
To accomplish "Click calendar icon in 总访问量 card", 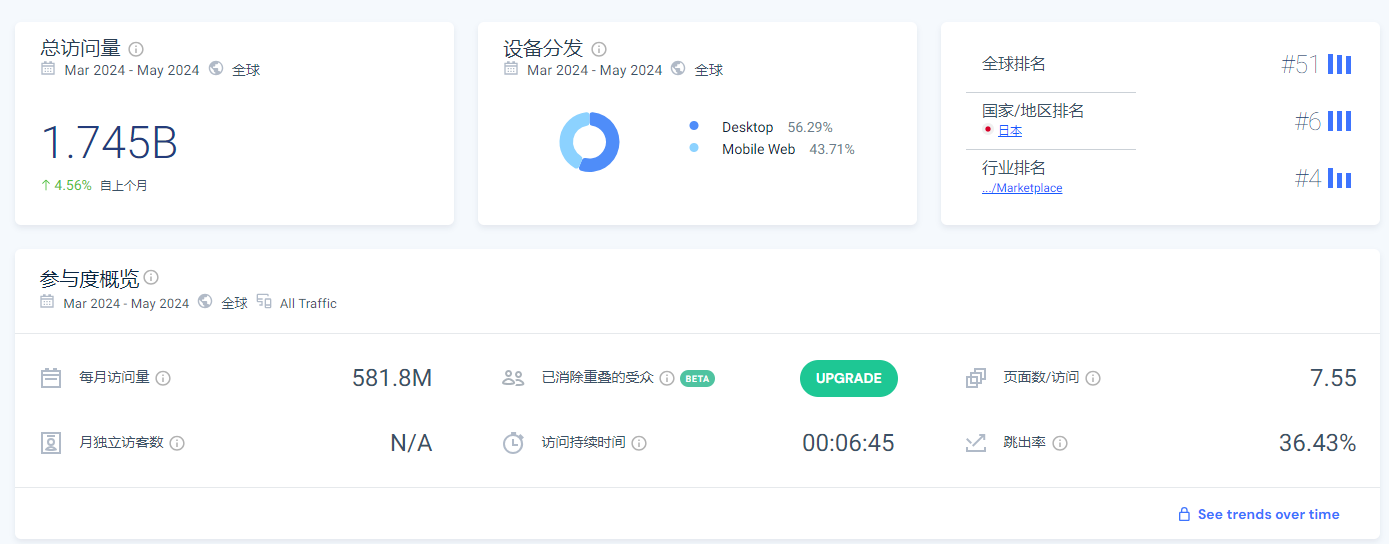I will (x=48, y=69).
